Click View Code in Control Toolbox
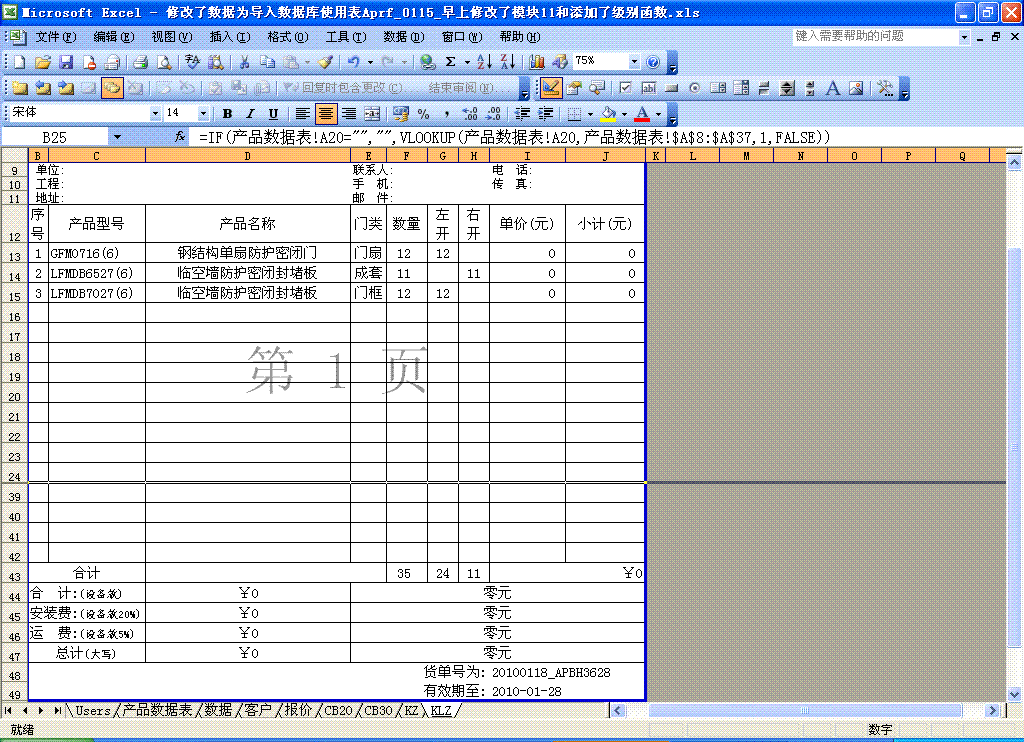The image size is (1024, 742). (x=597, y=88)
